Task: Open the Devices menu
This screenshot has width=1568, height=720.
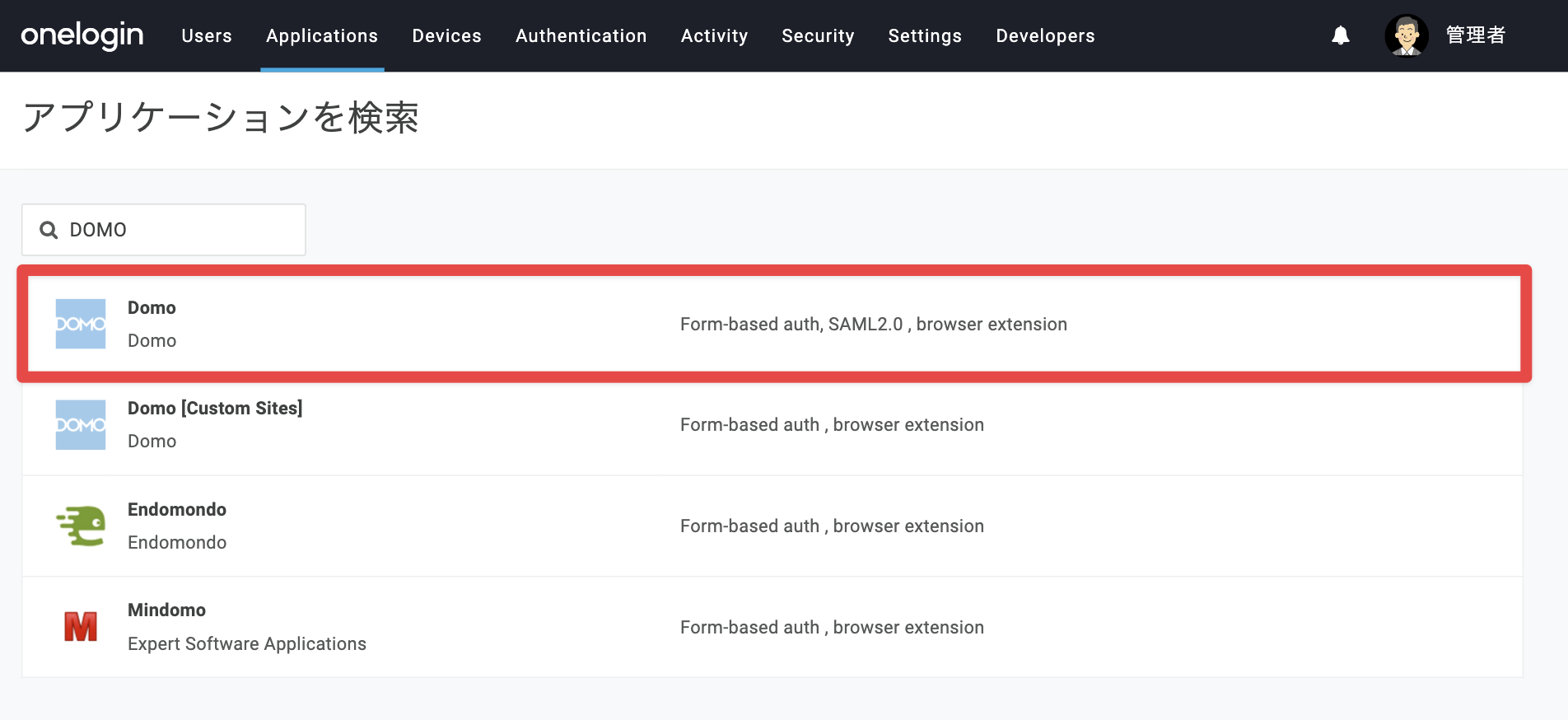Action: click(x=447, y=35)
